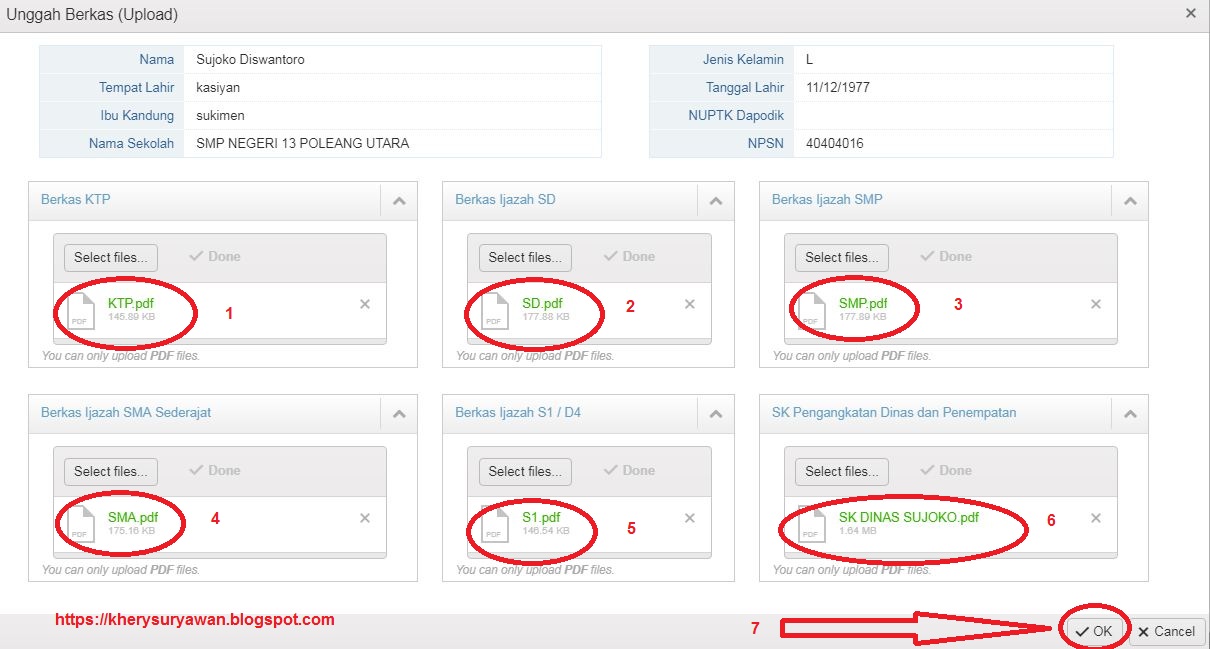Select files for Berkas Ijazah SMP
The height and width of the screenshot is (649, 1210).
point(842,257)
